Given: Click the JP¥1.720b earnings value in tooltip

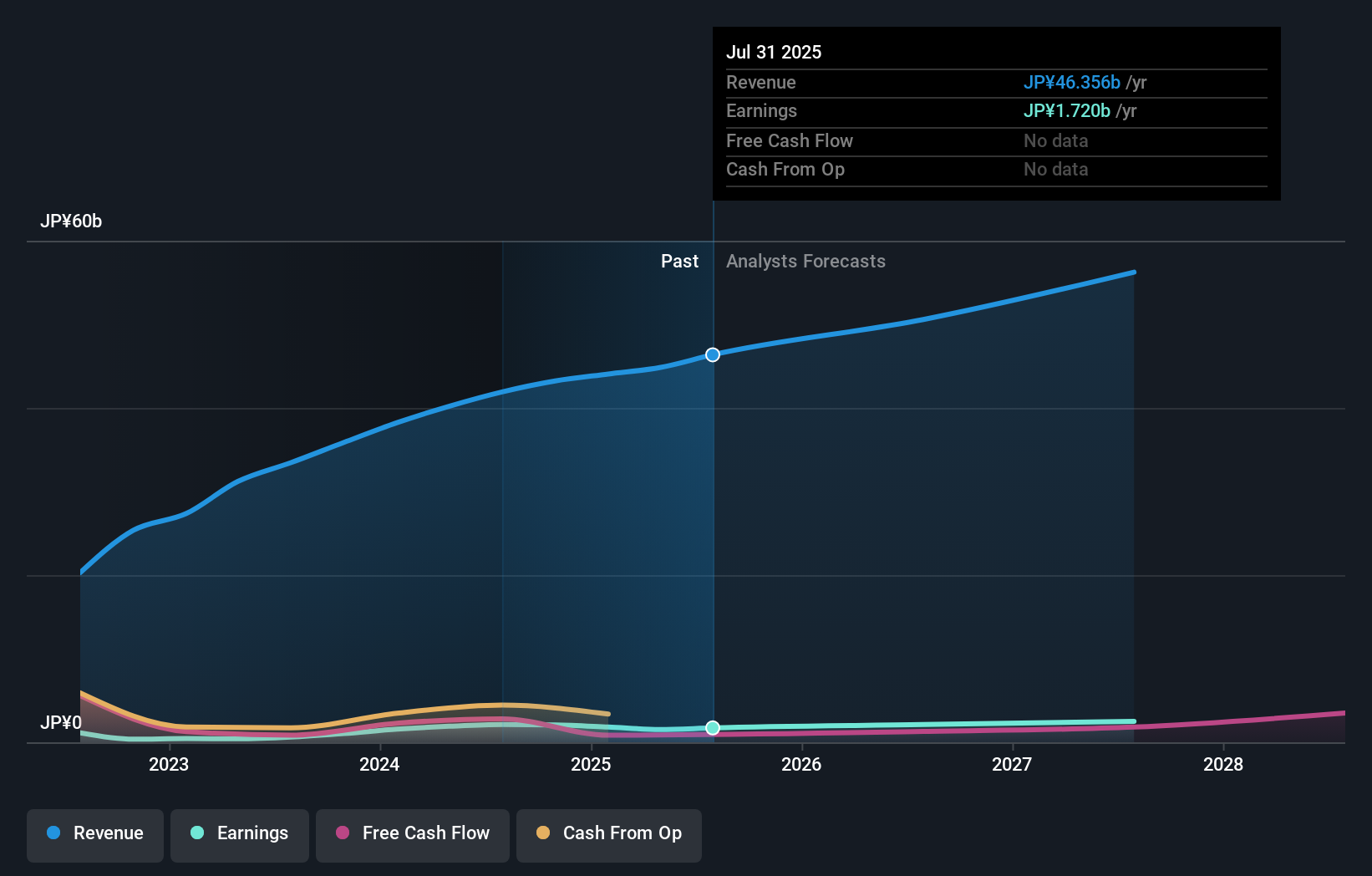Looking at the screenshot, I should pos(1066,110).
